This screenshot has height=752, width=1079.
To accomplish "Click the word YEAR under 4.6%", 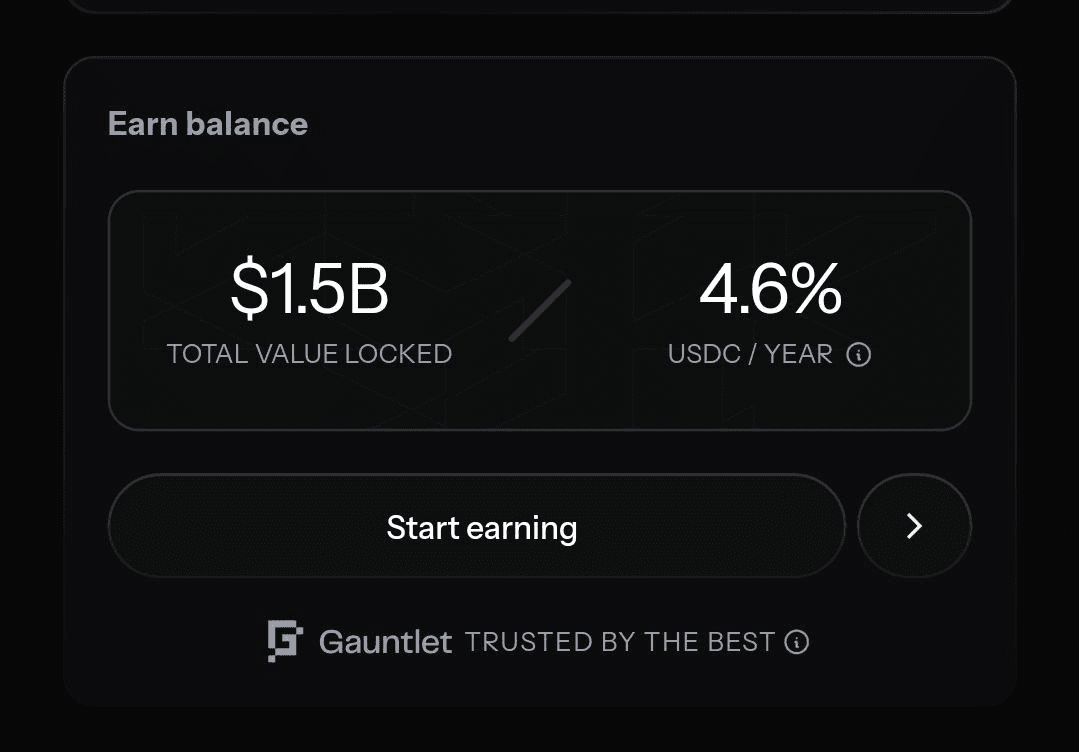I will [x=801, y=354].
